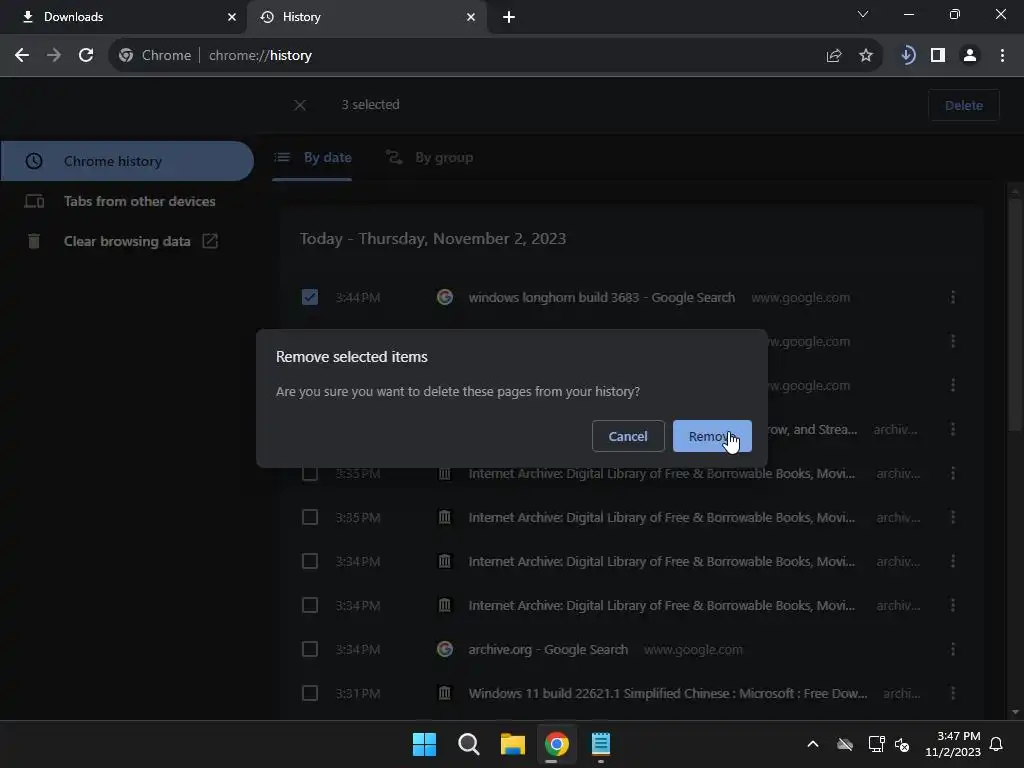
Task: Open more actions for the 3:35 PM Internet Archive entry above the second
Action: click(953, 473)
